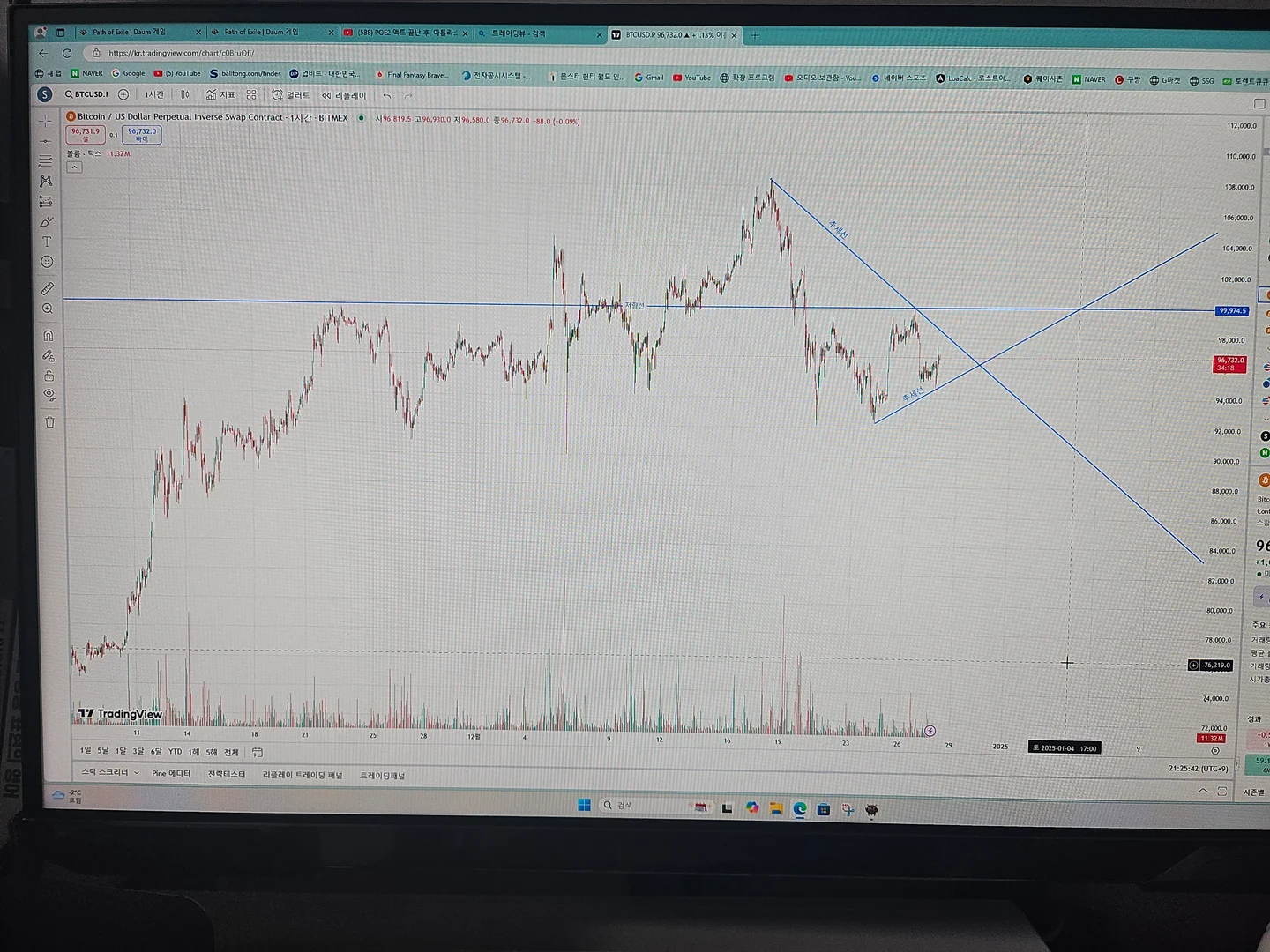
Task: Collapse the indicator legend chevron
Action: click(x=75, y=167)
